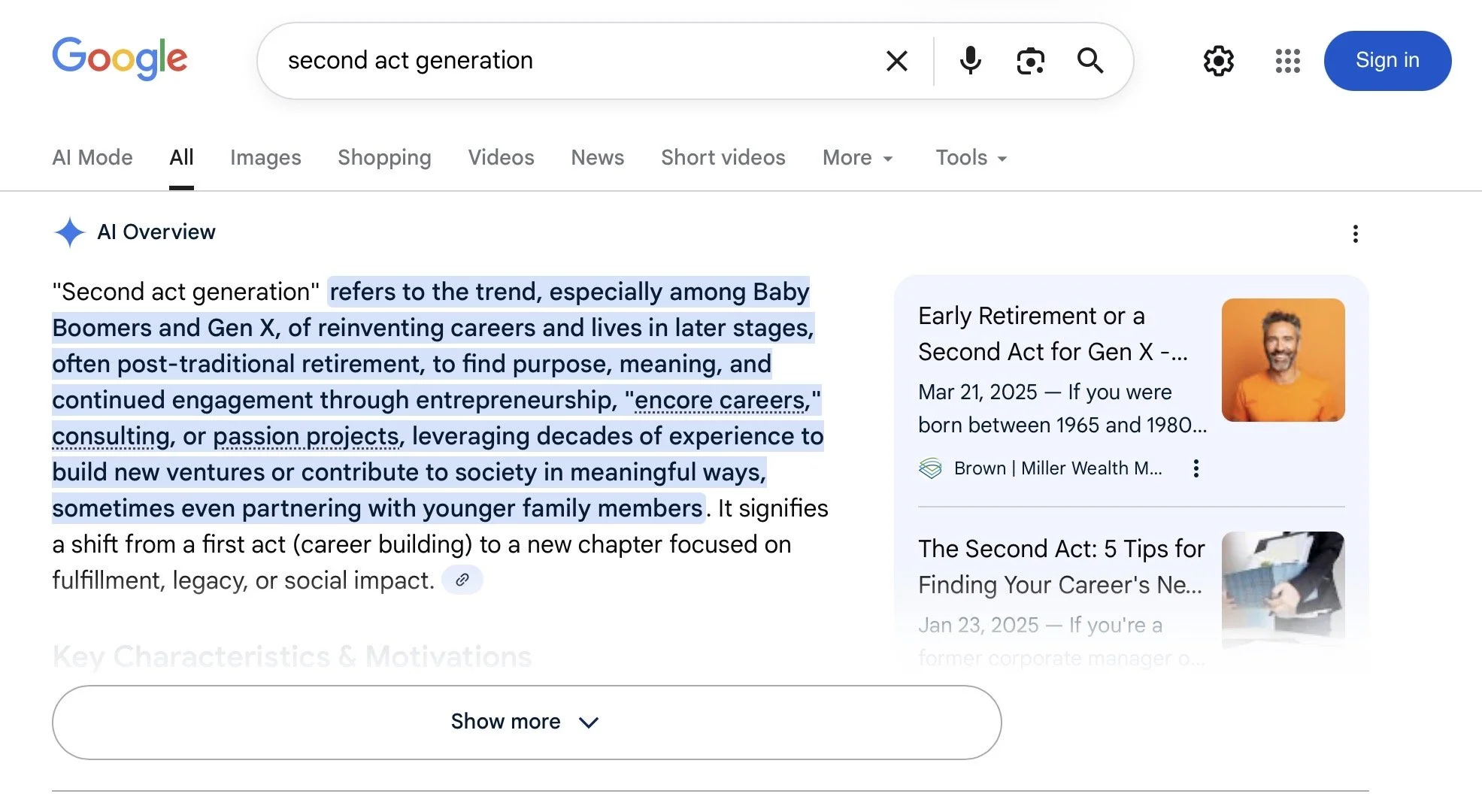Click the magnifying glass search icon
Screen dimensions: 1482x812
pyautogui.click(x=1090, y=61)
